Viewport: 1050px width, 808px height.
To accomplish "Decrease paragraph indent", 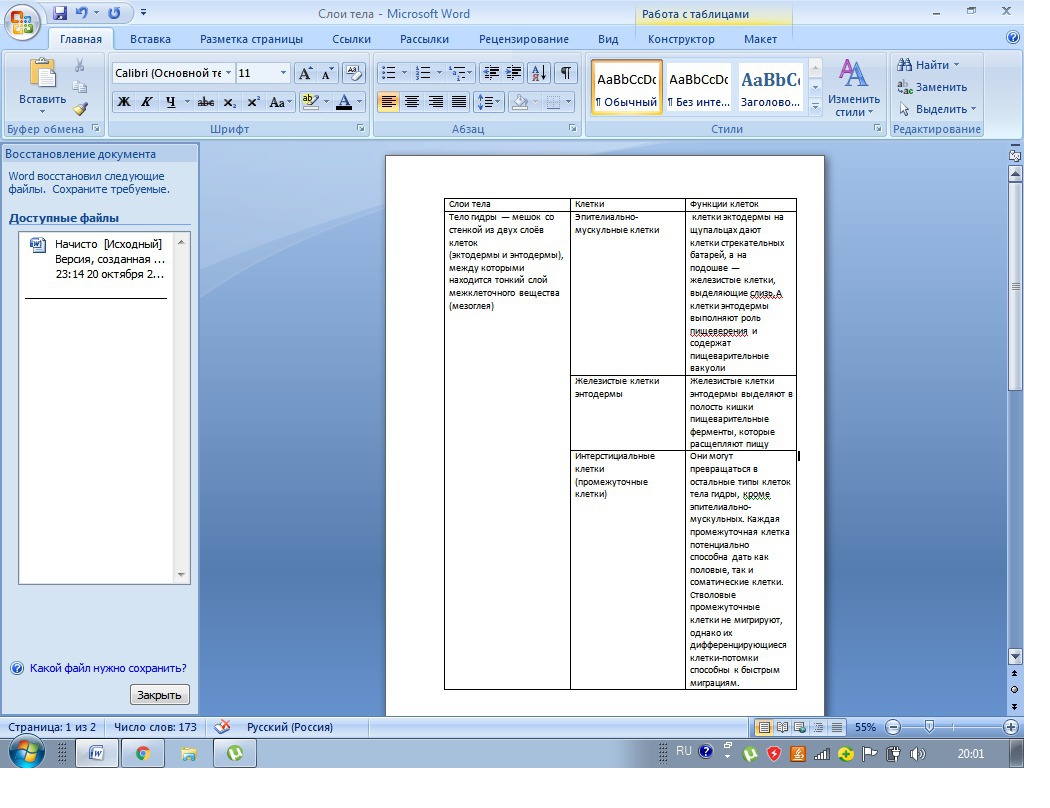I will pos(491,73).
